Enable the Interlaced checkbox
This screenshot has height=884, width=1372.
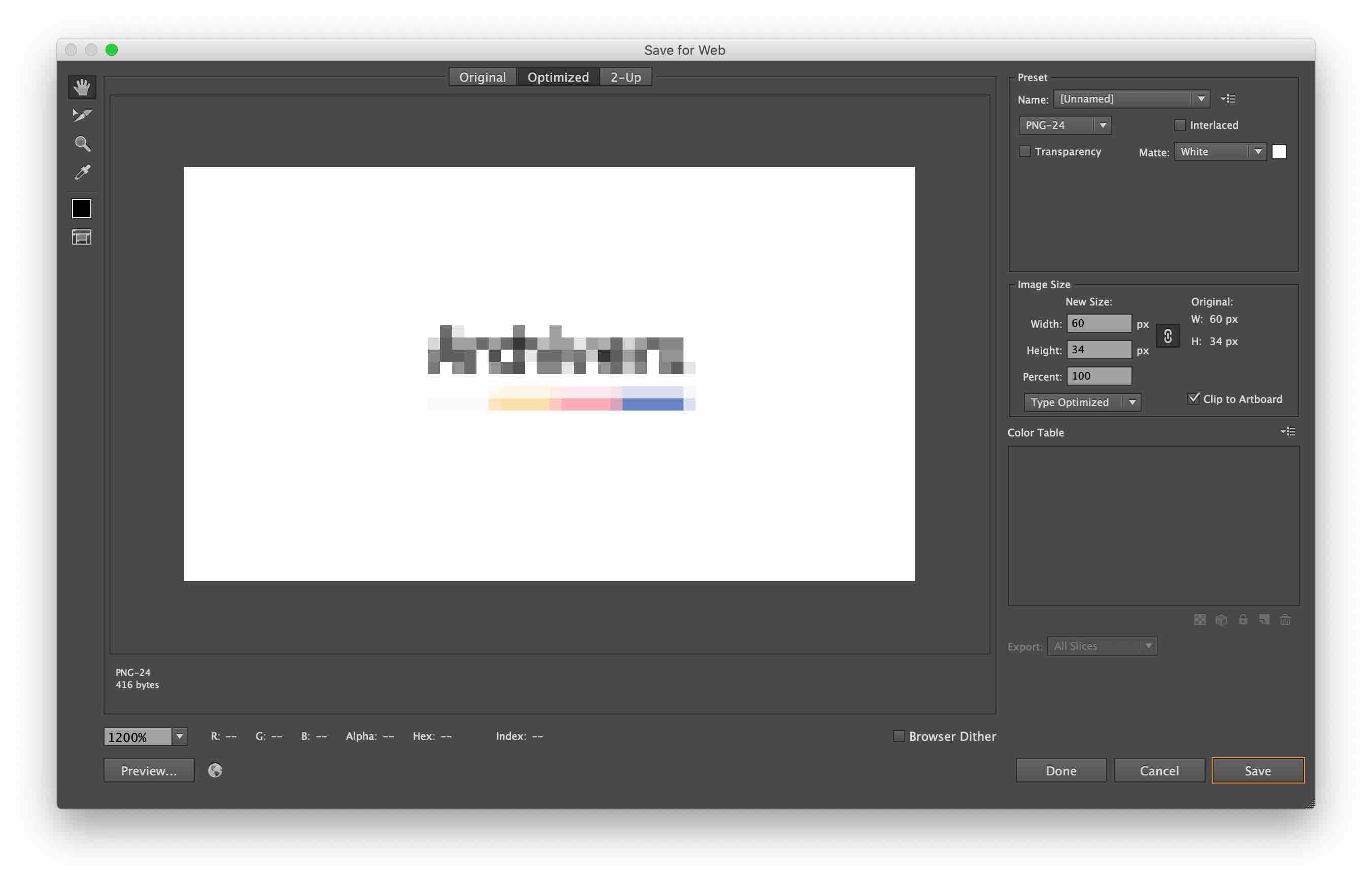click(1180, 125)
